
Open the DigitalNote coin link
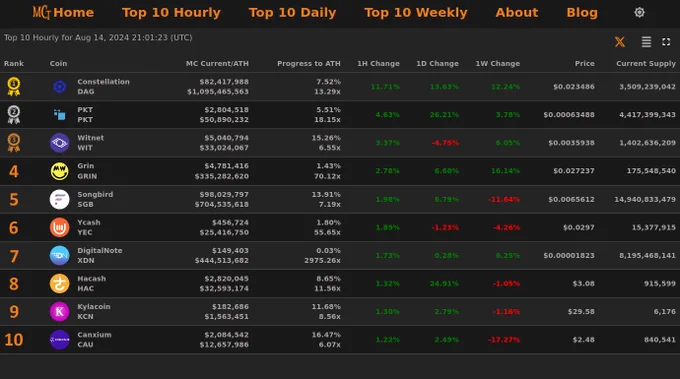(100, 250)
